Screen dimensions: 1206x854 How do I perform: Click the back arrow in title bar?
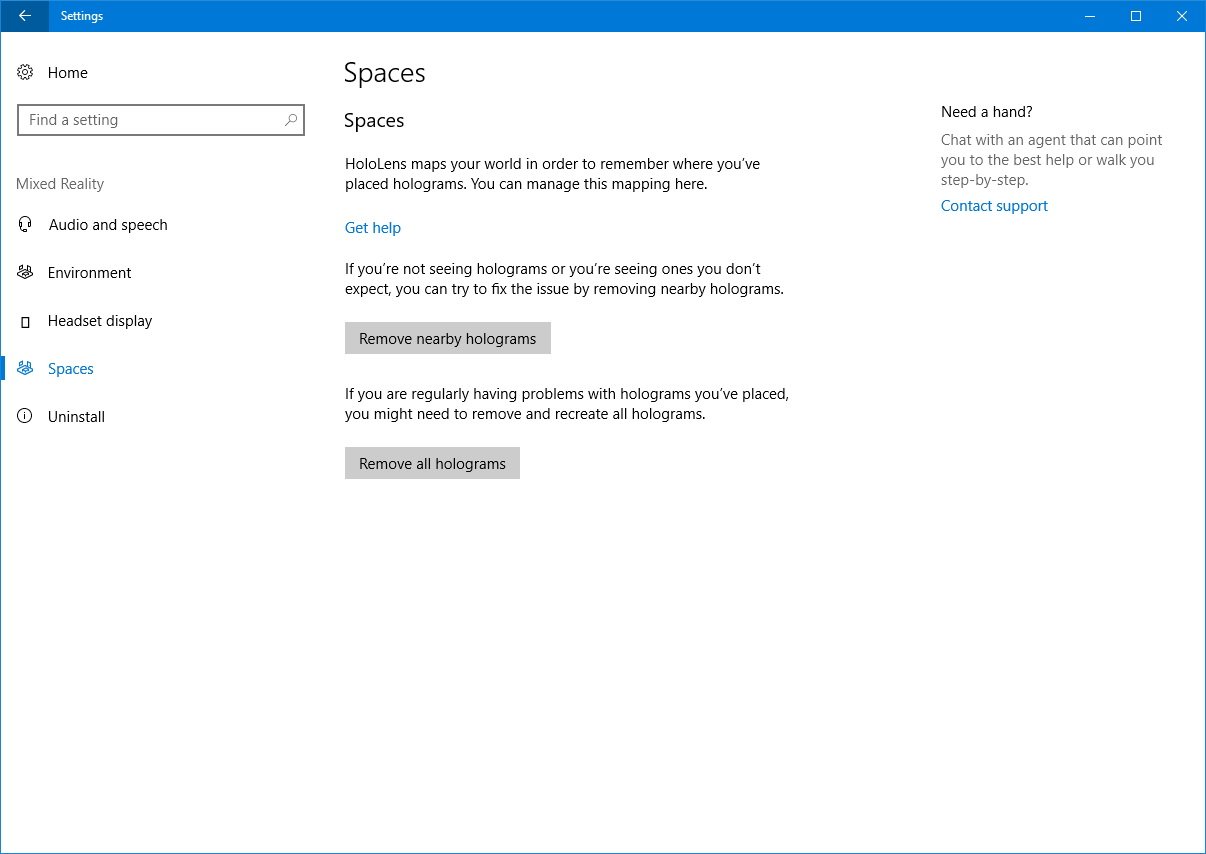(25, 16)
